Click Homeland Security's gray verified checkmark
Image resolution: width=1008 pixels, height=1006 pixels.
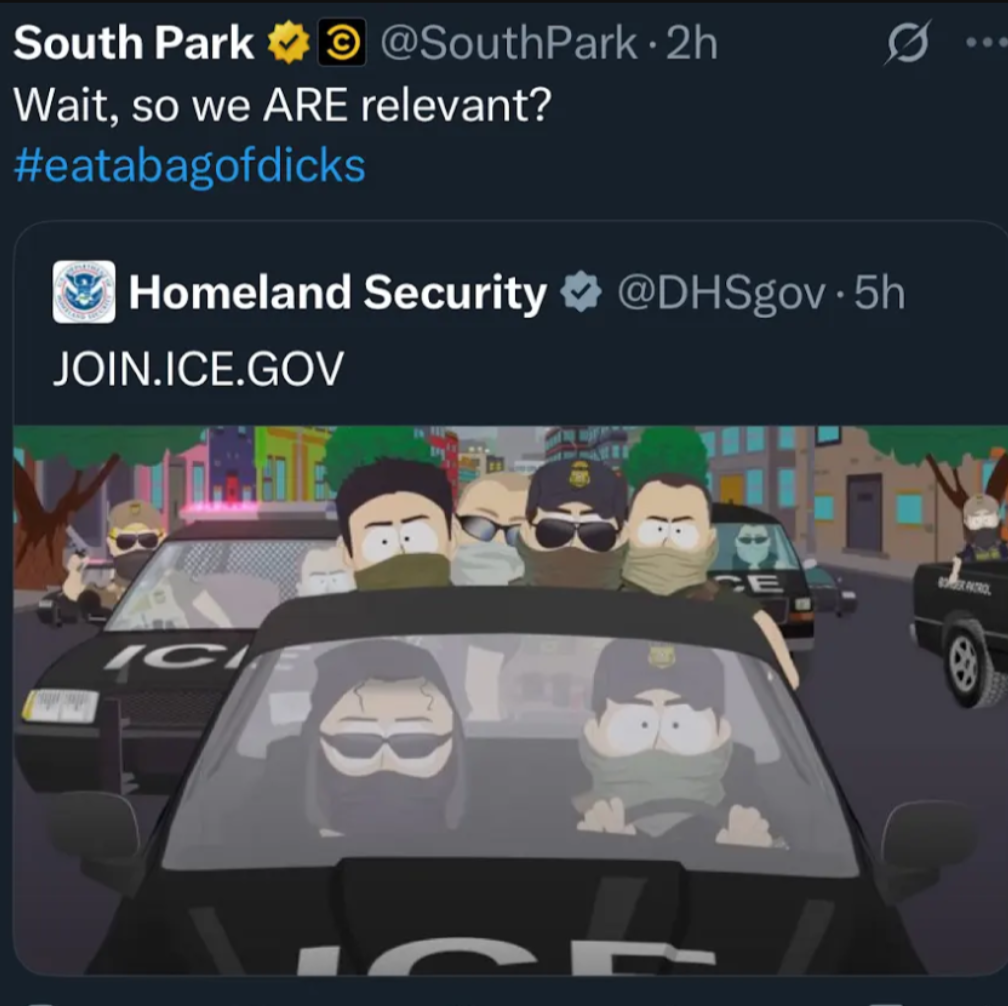[581, 292]
